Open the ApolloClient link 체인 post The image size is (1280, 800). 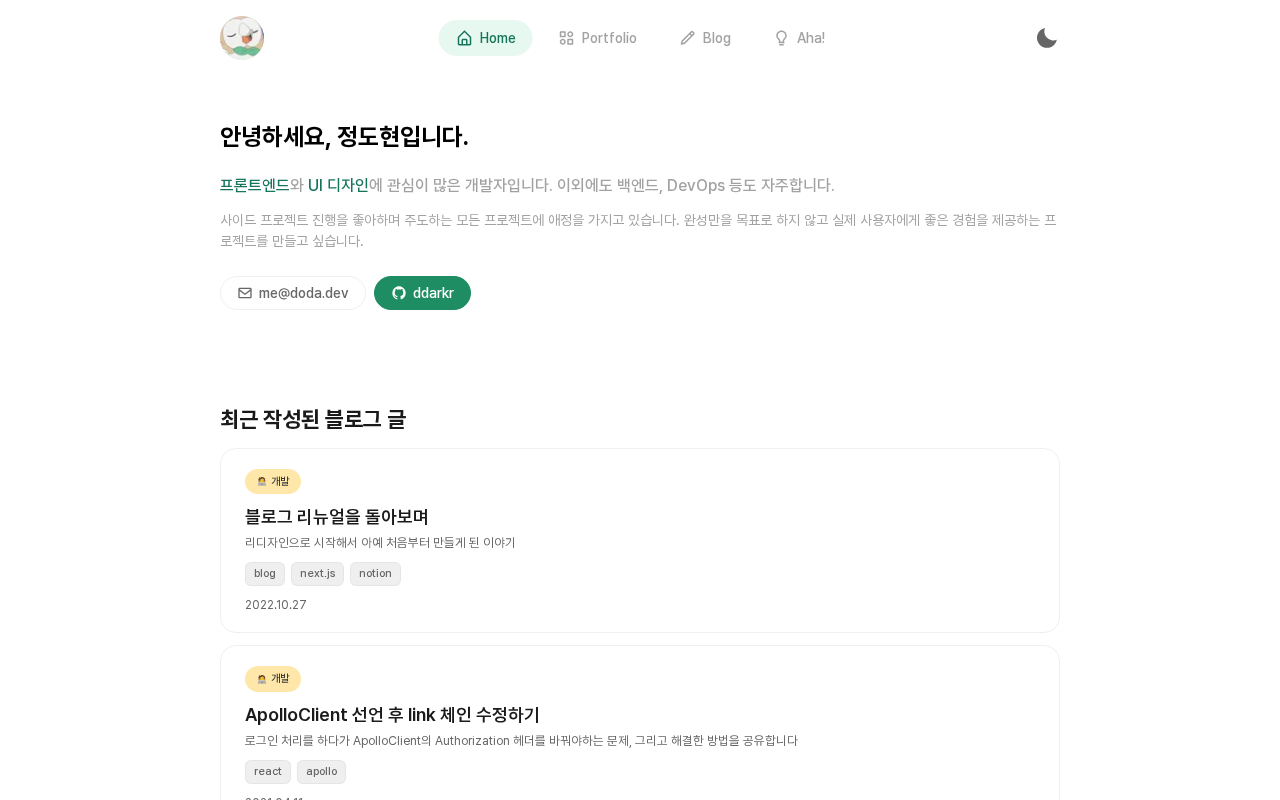(x=392, y=714)
